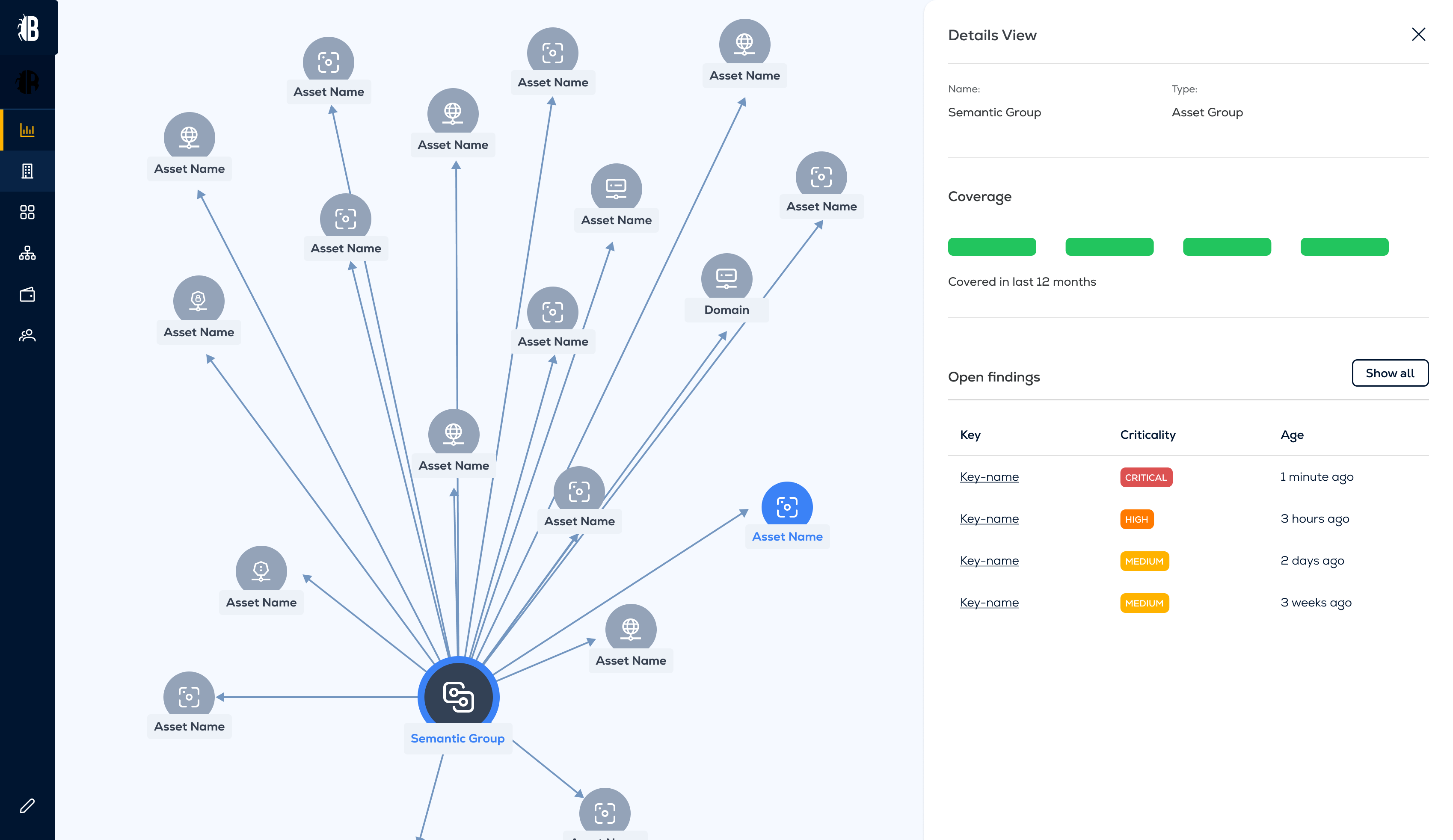Click the Domain node icon

coord(726,278)
